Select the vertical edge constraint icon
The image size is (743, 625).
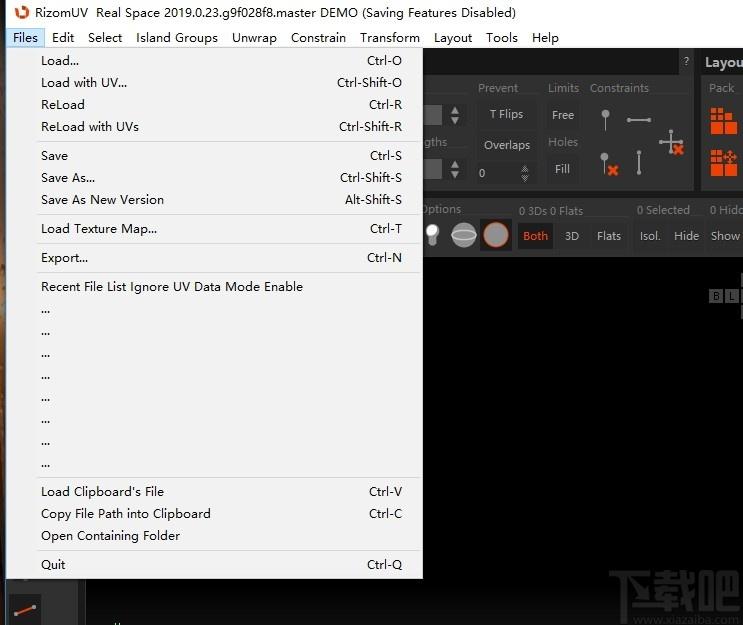[639, 163]
